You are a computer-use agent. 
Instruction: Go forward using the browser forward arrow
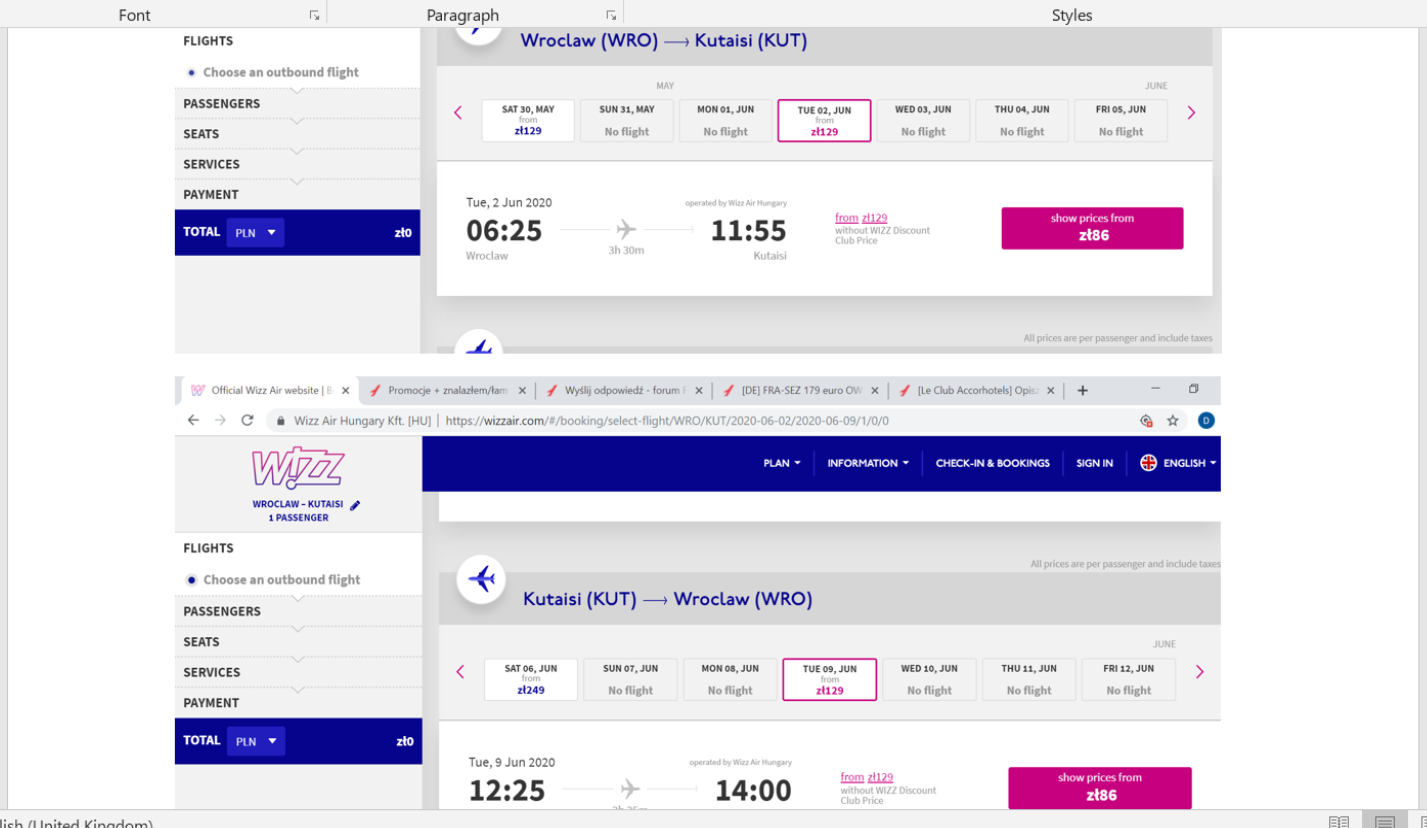tap(220, 421)
